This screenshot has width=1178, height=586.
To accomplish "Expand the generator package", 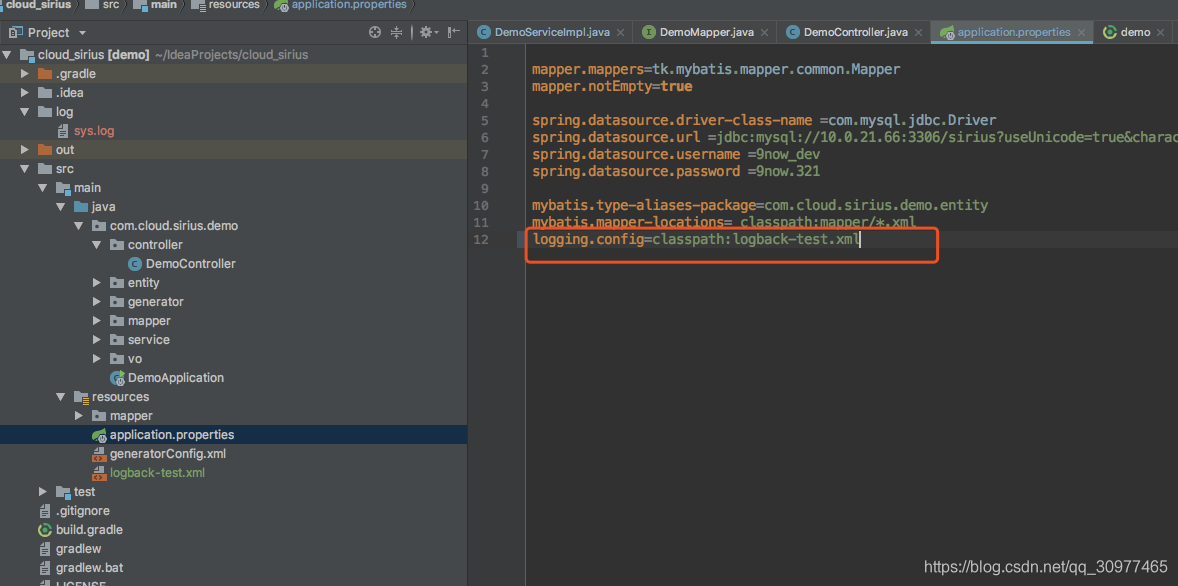I will tap(97, 302).
